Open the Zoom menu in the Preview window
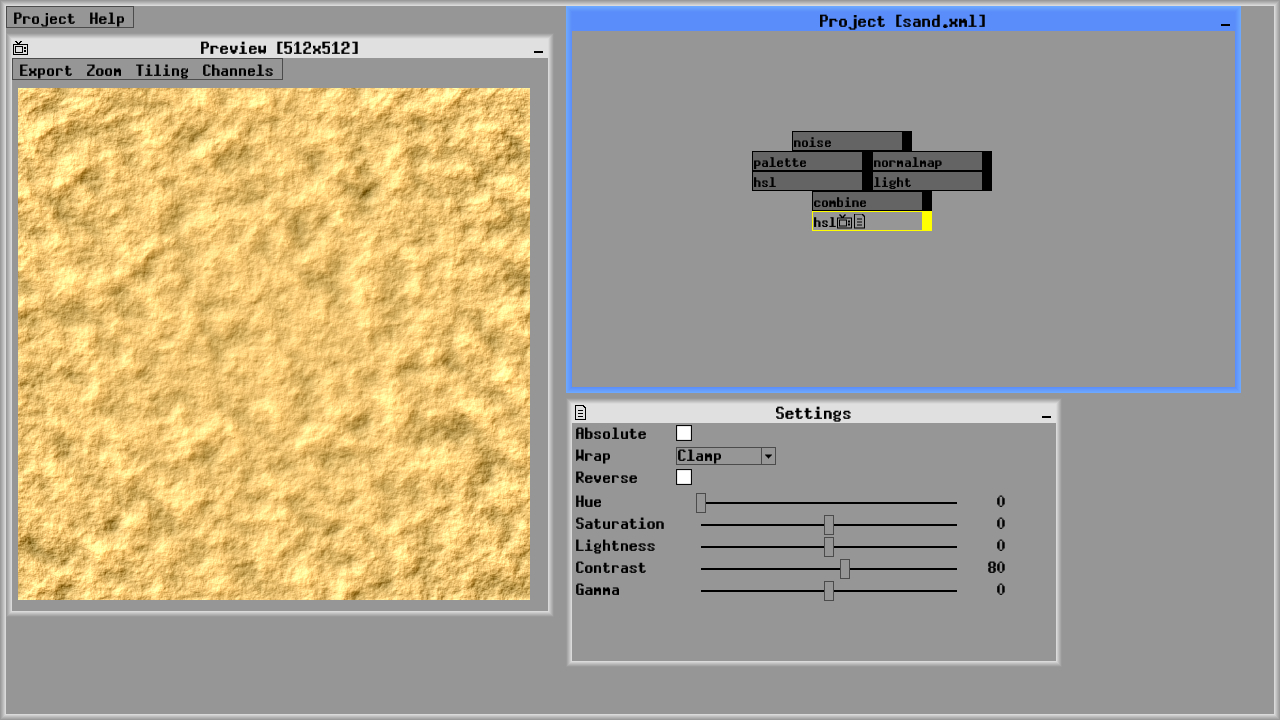1280x720 pixels. click(x=103, y=70)
